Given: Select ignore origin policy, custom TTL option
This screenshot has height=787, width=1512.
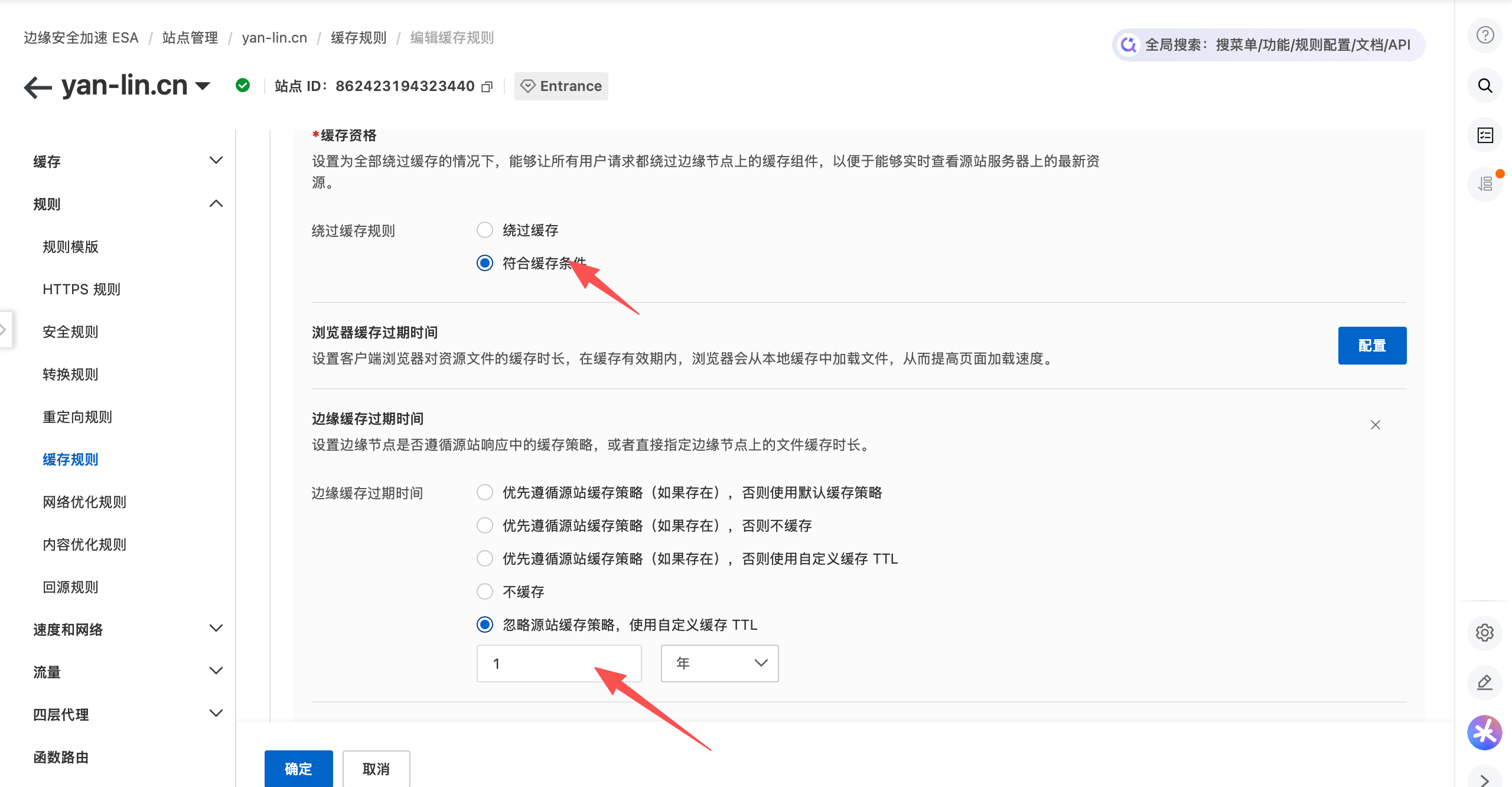Looking at the screenshot, I should pos(485,625).
